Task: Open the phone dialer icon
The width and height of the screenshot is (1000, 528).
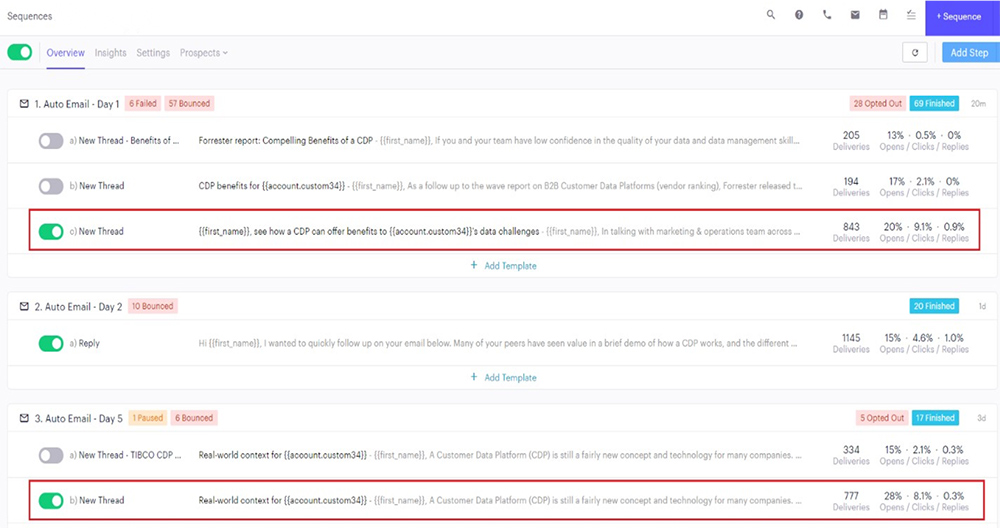Action: click(x=827, y=15)
